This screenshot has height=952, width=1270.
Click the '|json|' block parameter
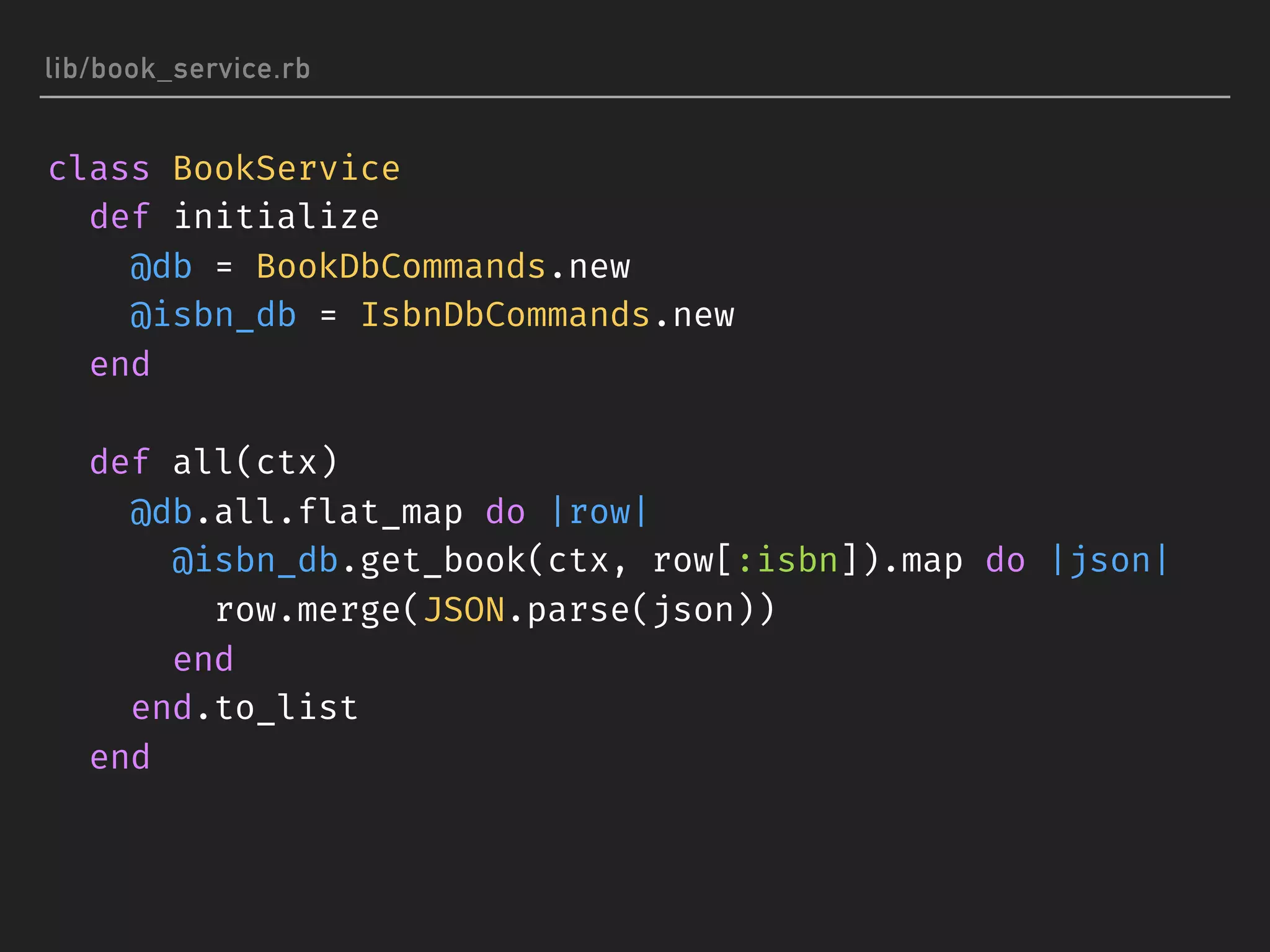click(x=1110, y=562)
